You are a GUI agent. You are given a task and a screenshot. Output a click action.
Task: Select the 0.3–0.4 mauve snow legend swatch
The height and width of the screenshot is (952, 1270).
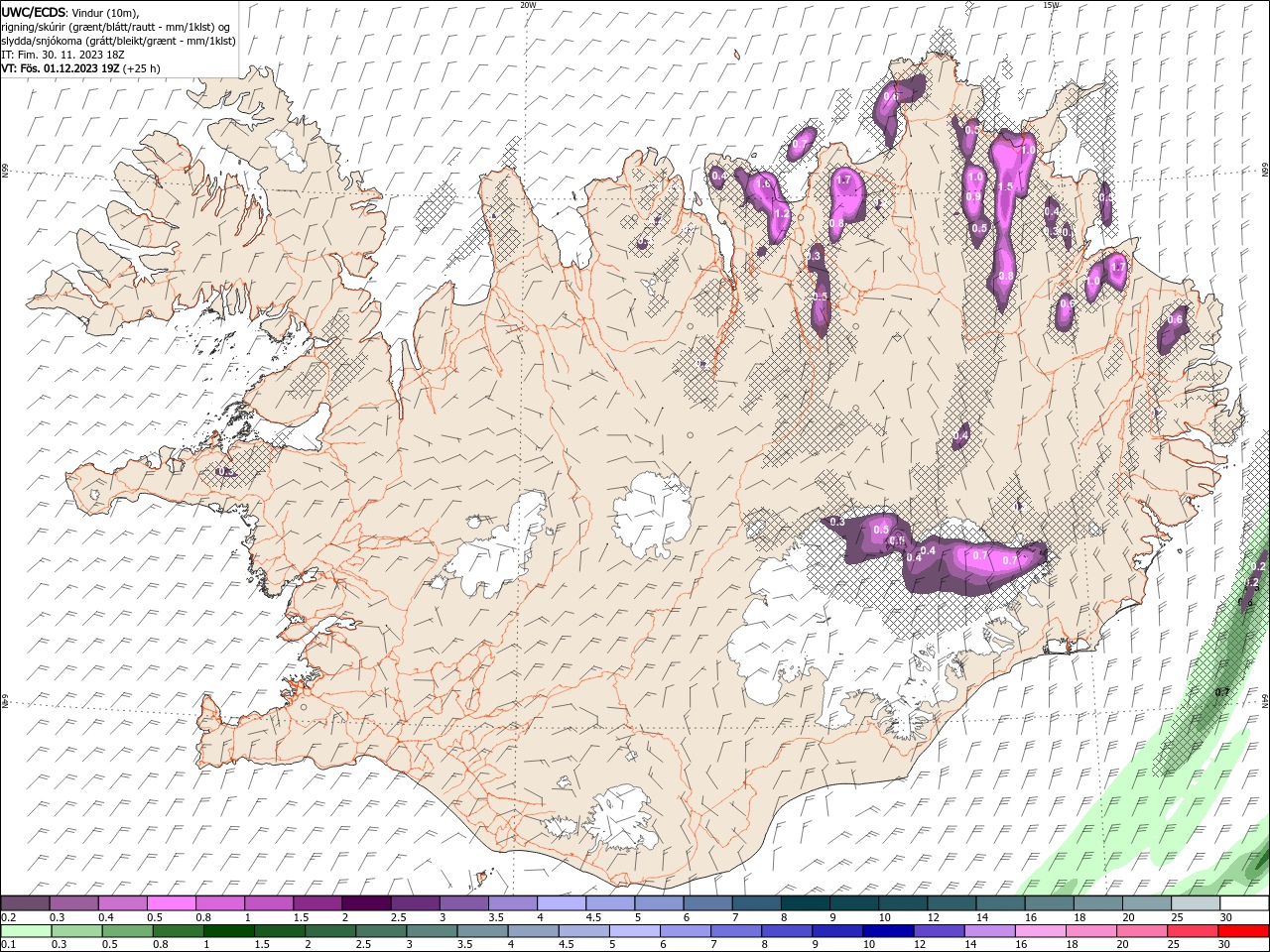(x=74, y=903)
